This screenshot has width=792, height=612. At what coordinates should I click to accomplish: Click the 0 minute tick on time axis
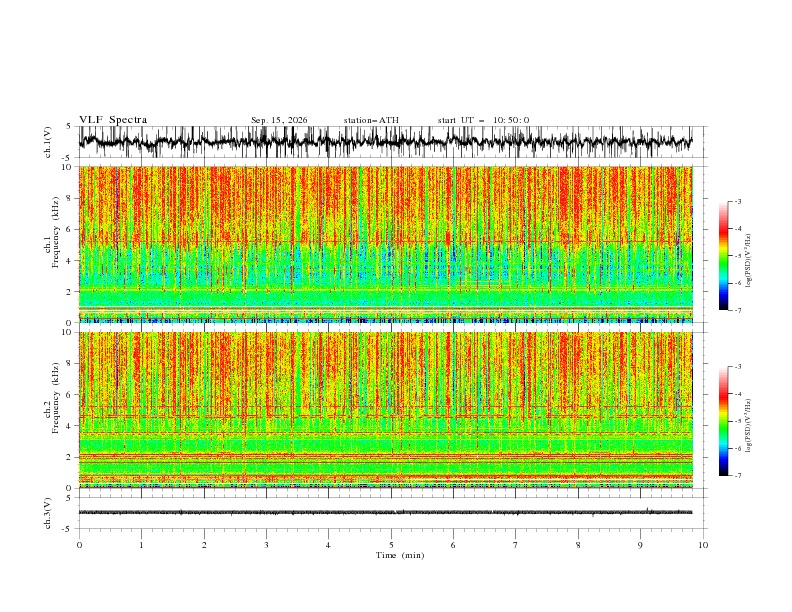point(79,545)
